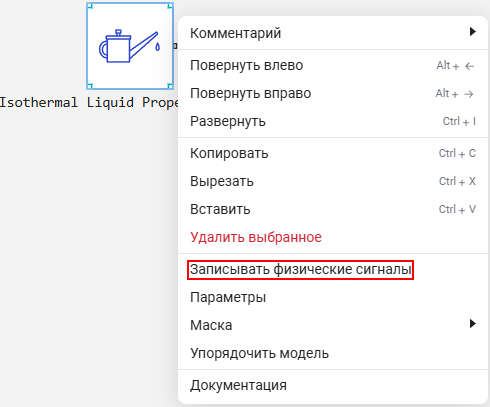490x407 pixels.
Task: Select the watering can block icon
Action: [130, 46]
